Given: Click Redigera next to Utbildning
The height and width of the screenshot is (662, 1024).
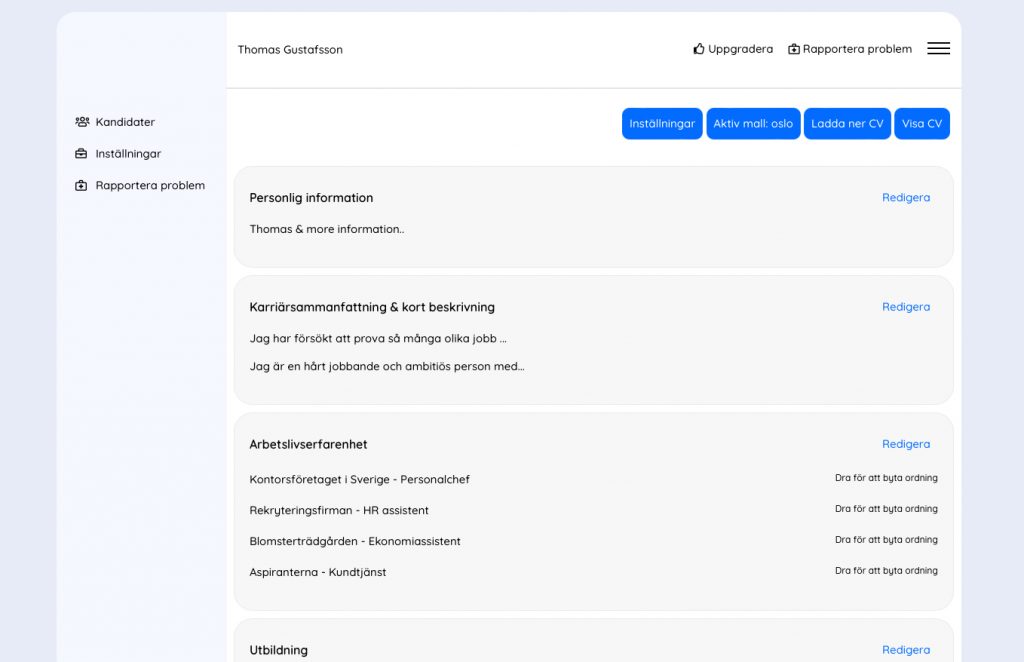Looking at the screenshot, I should (x=905, y=650).
